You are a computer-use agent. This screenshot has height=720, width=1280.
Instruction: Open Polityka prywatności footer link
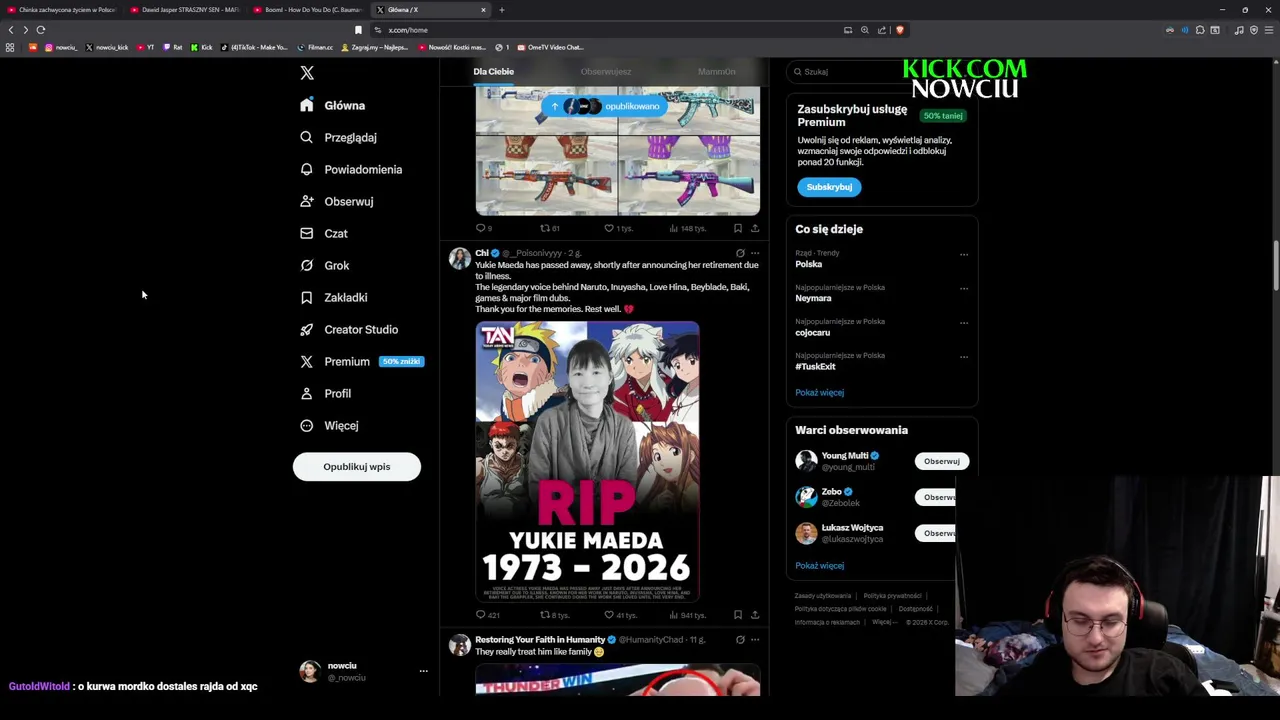[892, 596]
